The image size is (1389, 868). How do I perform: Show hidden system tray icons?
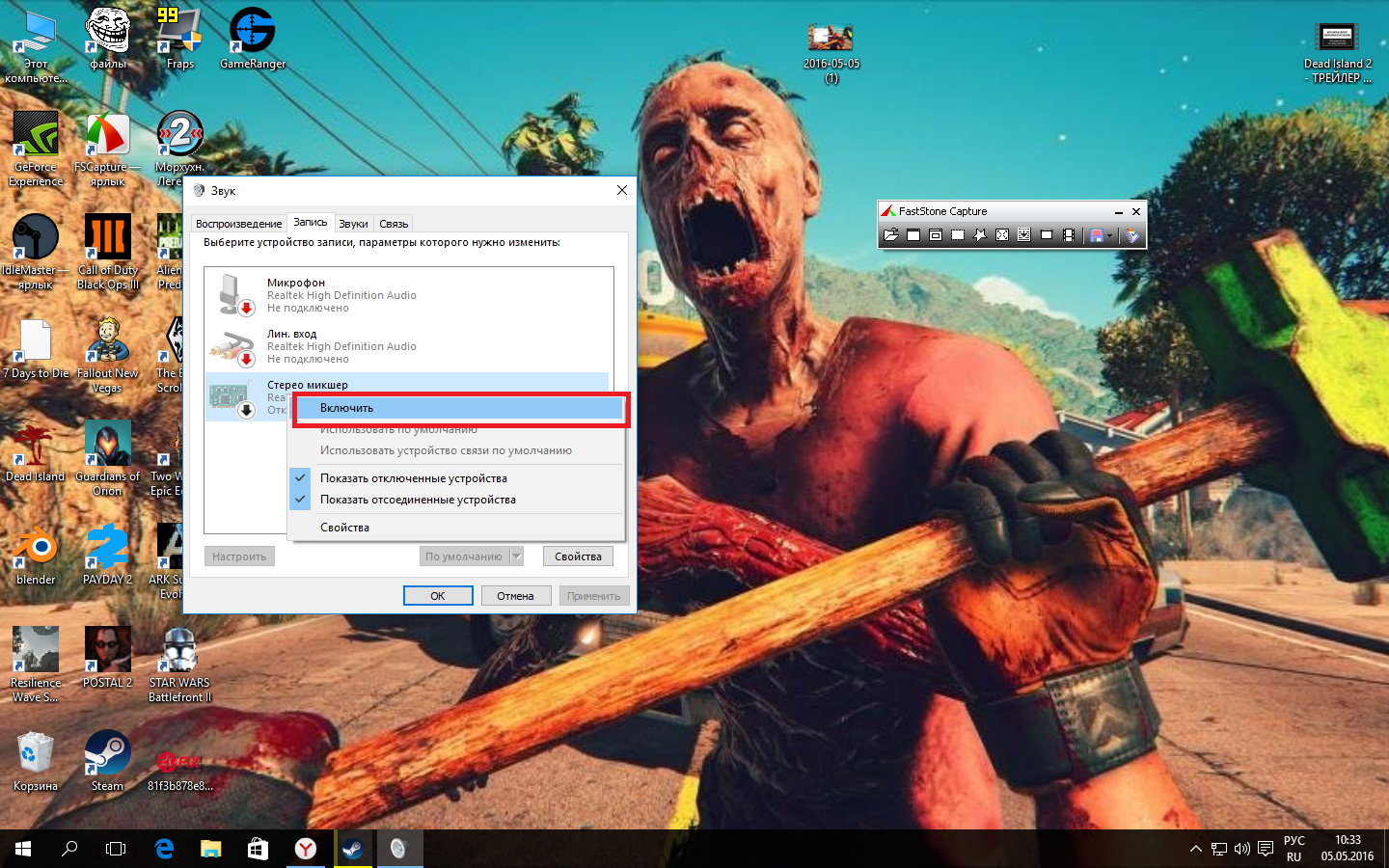[1196, 849]
